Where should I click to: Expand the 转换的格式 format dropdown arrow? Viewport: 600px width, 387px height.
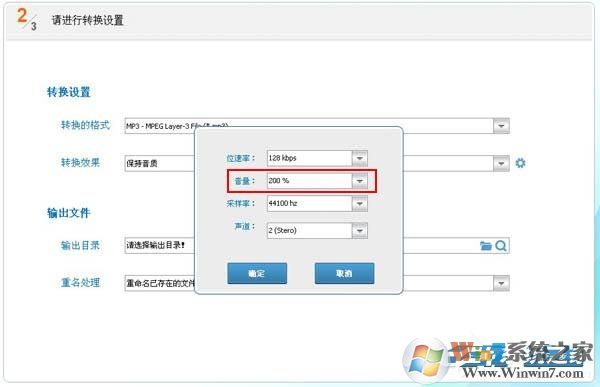pos(501,126)
